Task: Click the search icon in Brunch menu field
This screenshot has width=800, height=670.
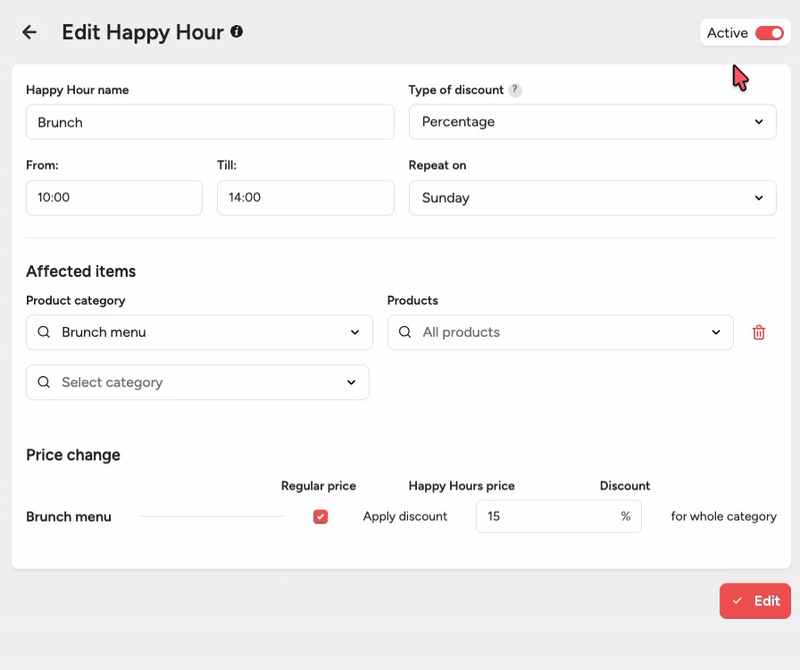Action: 44,332
